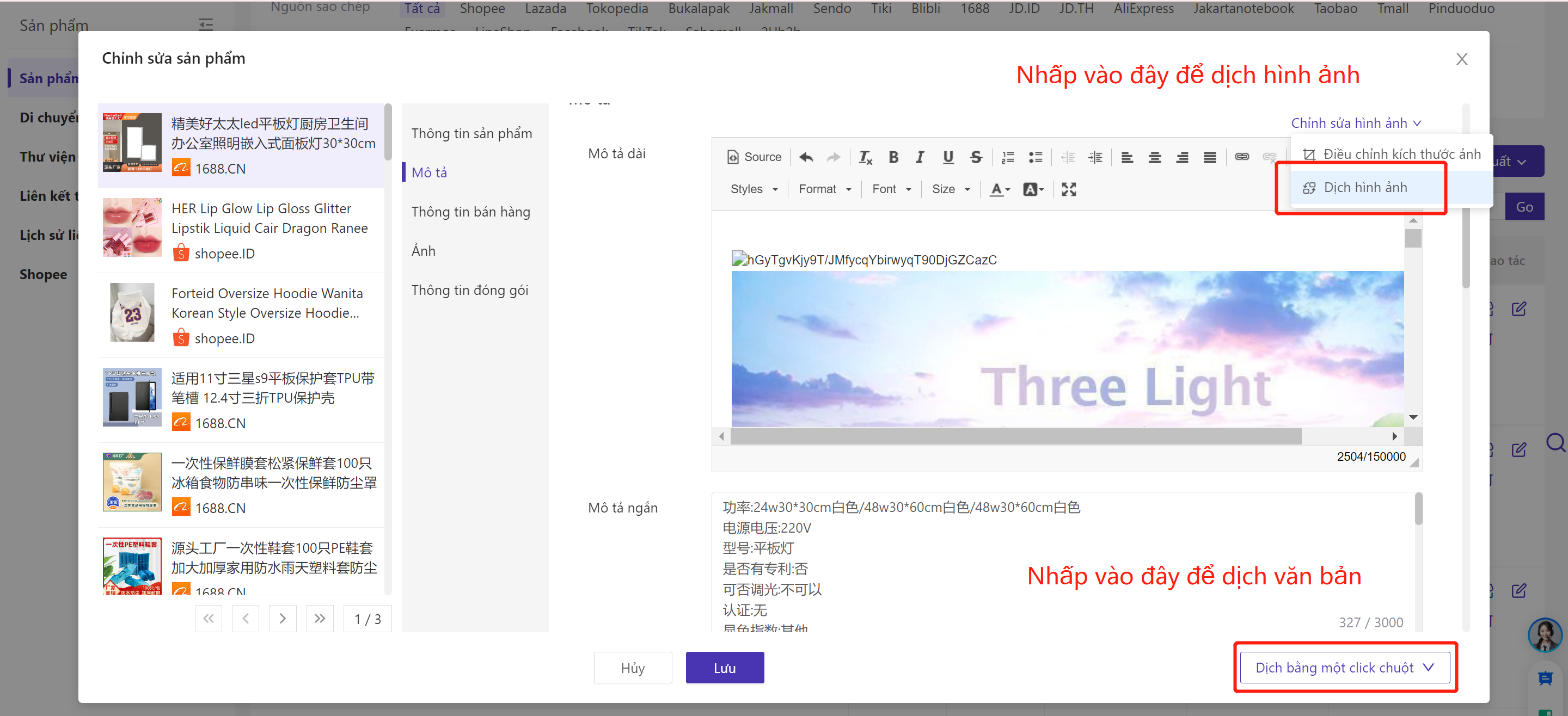Click the Lưu save button
1568x716 pixels.
(724, 668)
